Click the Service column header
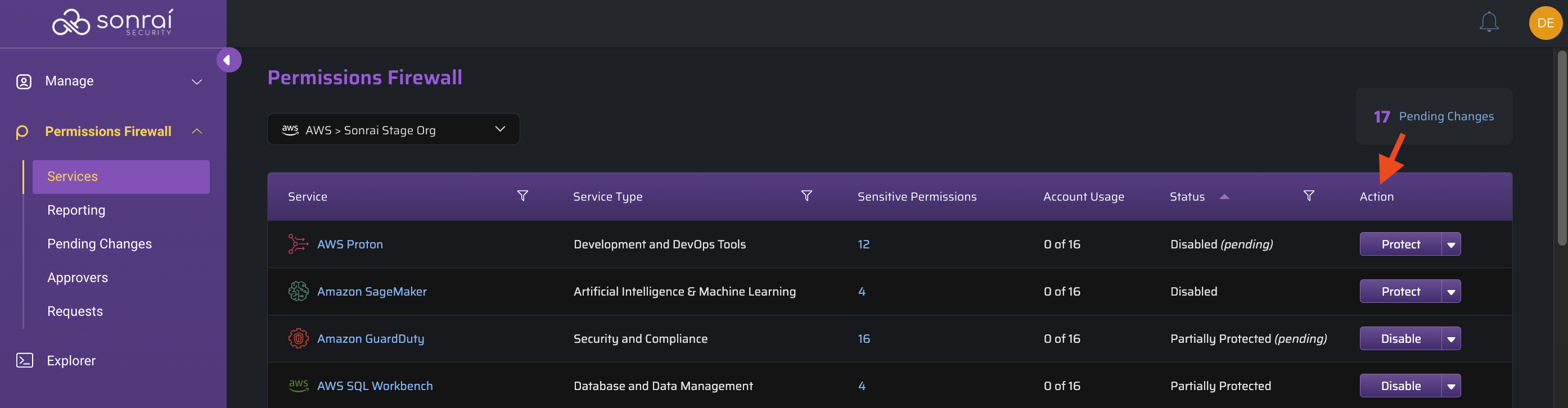Screen dimensions: 1568x408 click(x=308, y=196)
